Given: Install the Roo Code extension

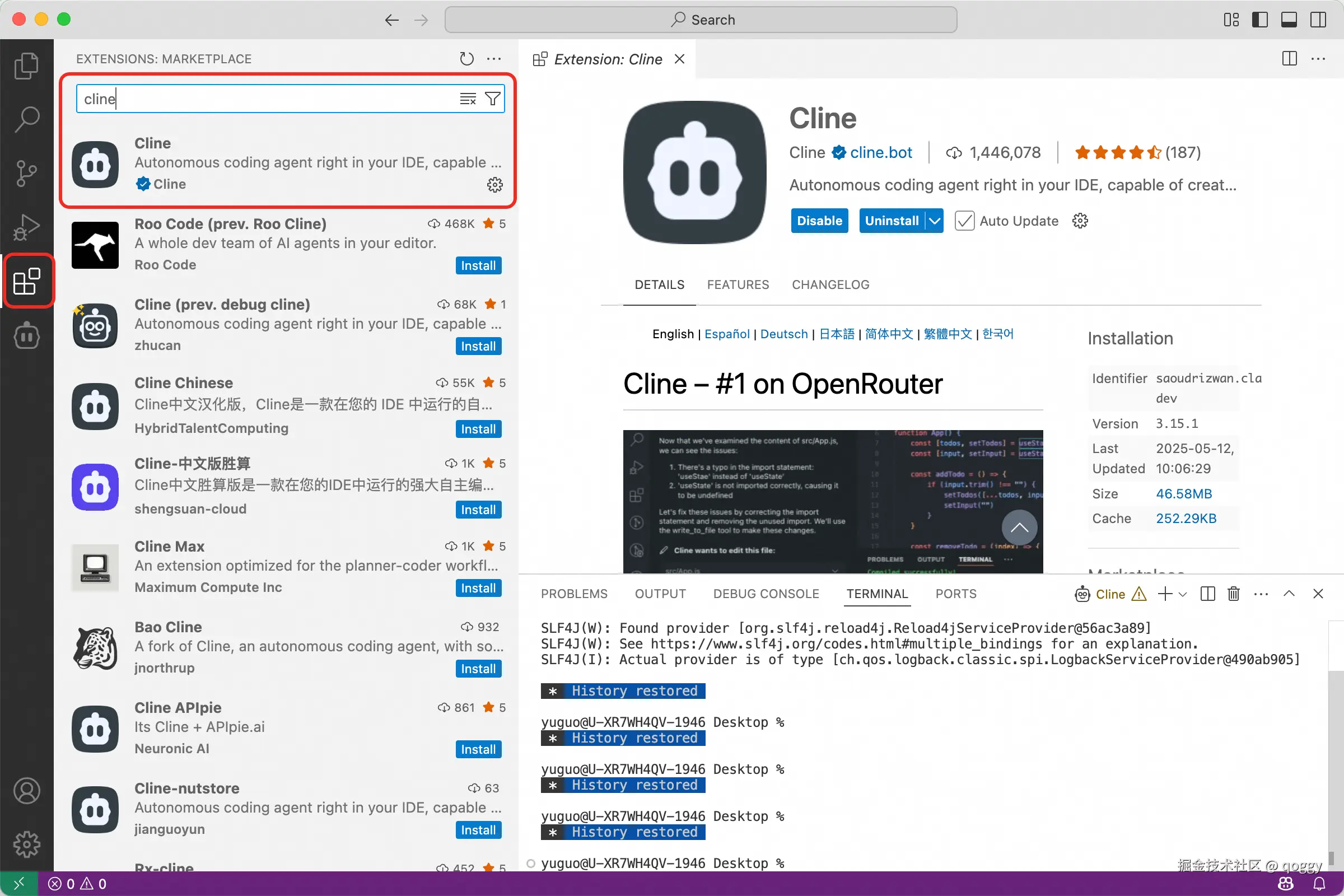Looking at the screenshot, I should (478, 265).
